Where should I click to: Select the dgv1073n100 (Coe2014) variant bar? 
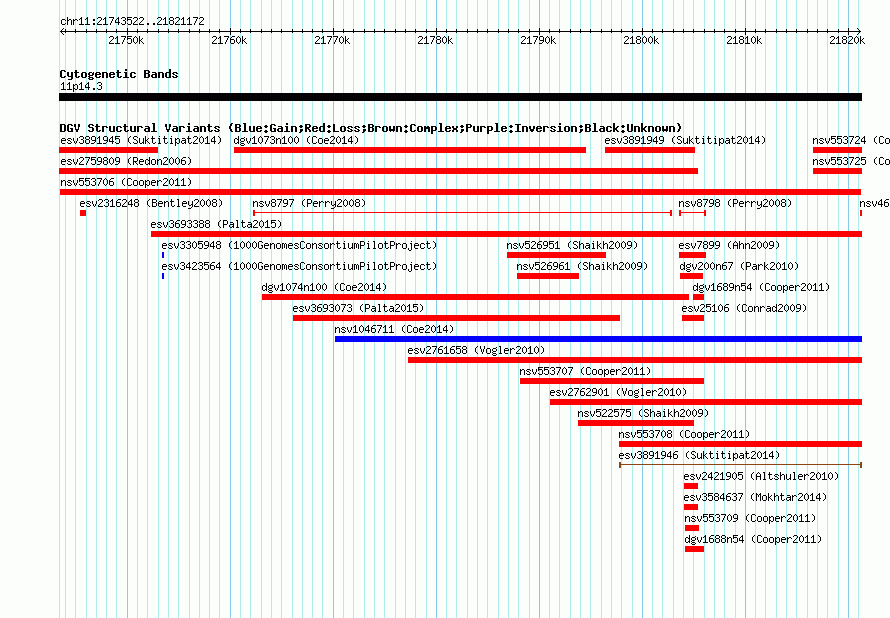[x=410, y=150]
